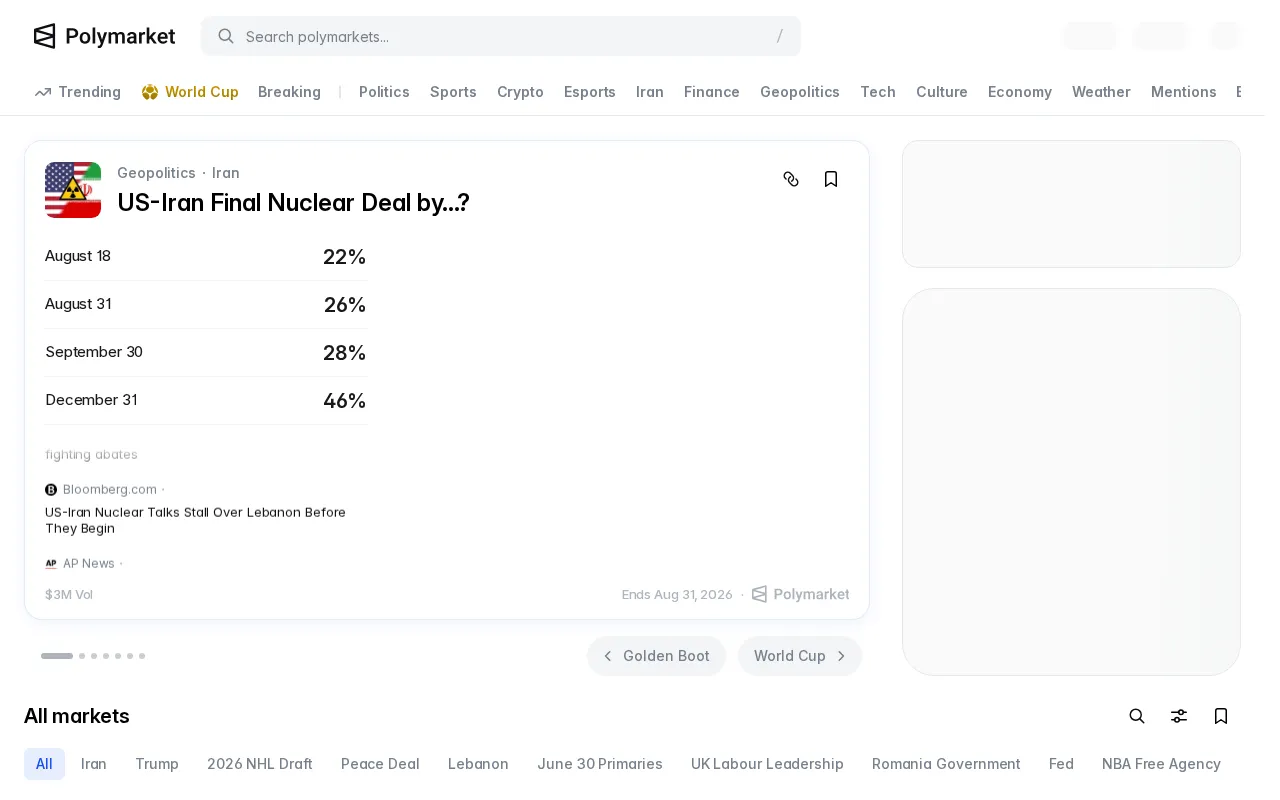This screenshot has height=800, width=1280.
Task: Open the Nuclear Talks Stall Over Lebanon headline
Action: [x=195, y=520]
